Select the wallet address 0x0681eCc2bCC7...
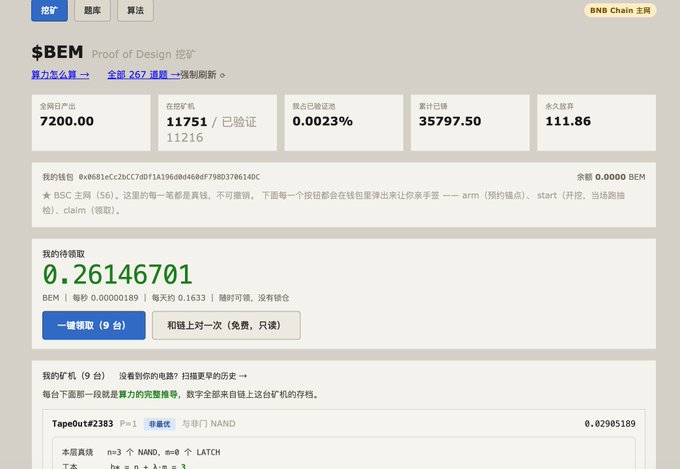 pos(169,177)
